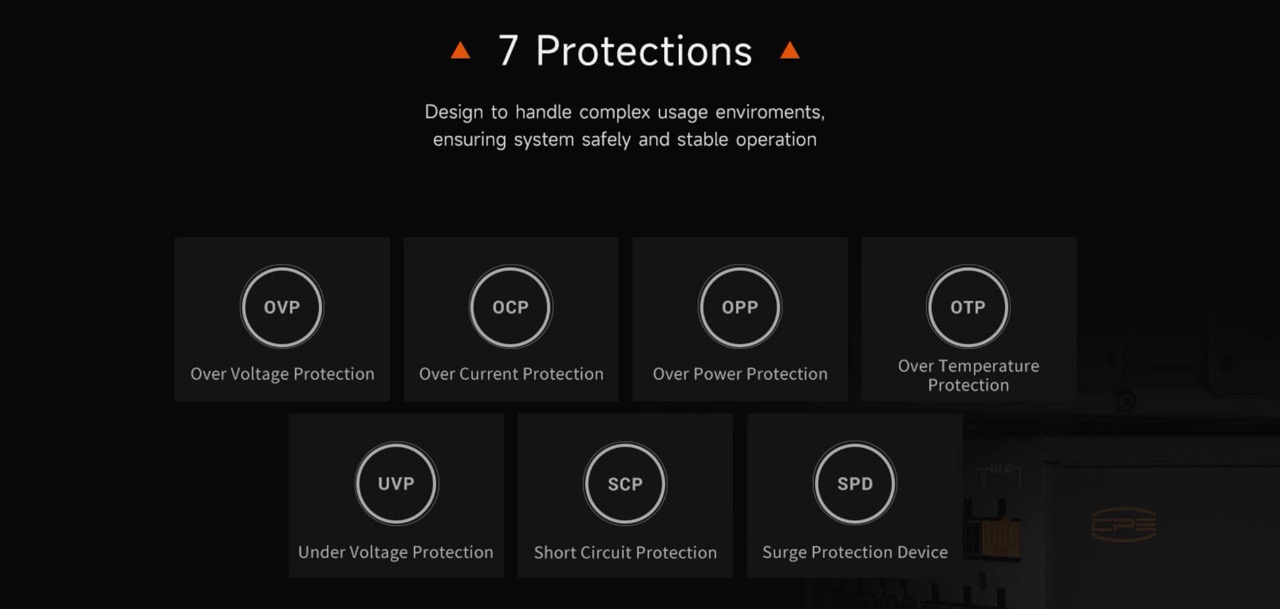Click the OVP circle icon
The width and height of the screenshot is (1280, 609).
coord(282,307)
